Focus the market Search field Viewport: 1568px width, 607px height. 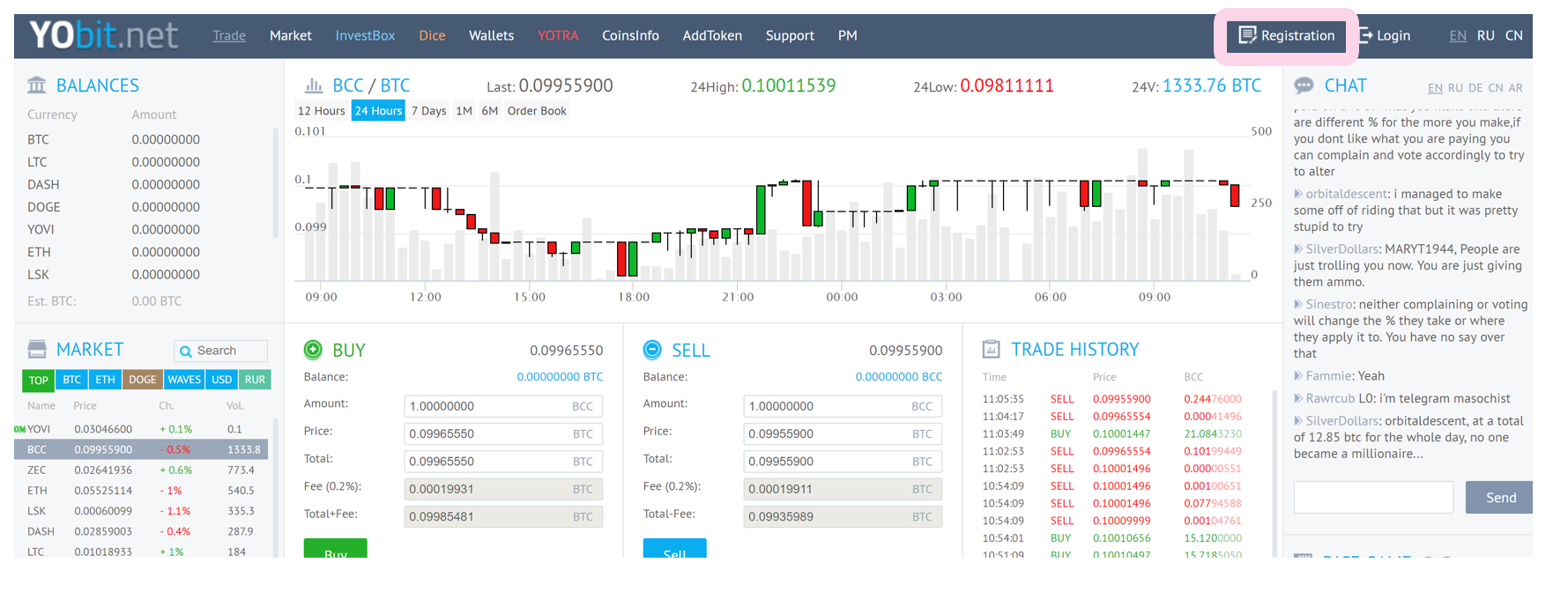[220, 351]
